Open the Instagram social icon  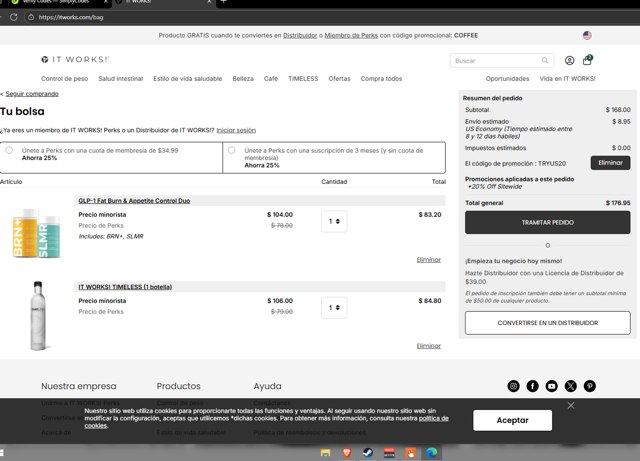click(x=513, y=386)
